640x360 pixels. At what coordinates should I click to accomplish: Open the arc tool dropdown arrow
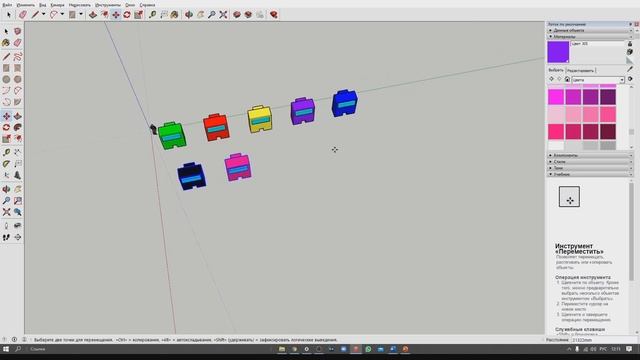(x=62, y=15)
